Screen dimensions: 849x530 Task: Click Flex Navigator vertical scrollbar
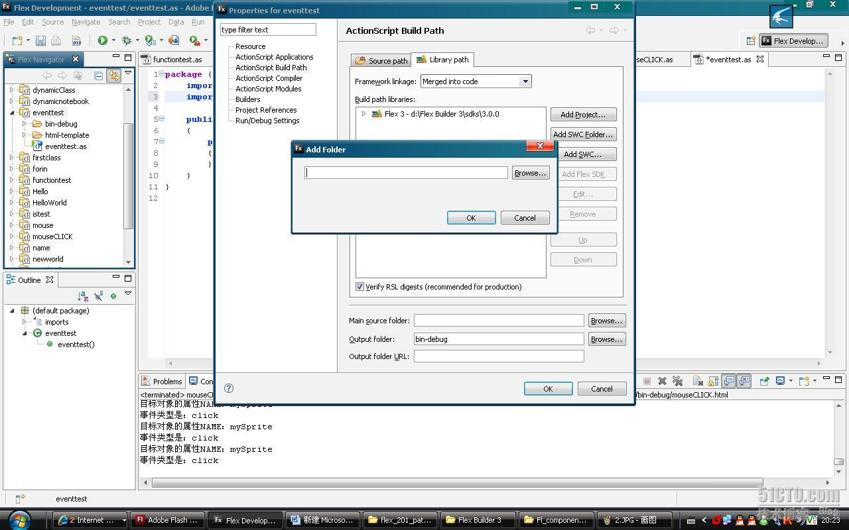click(x=128, y=176)
